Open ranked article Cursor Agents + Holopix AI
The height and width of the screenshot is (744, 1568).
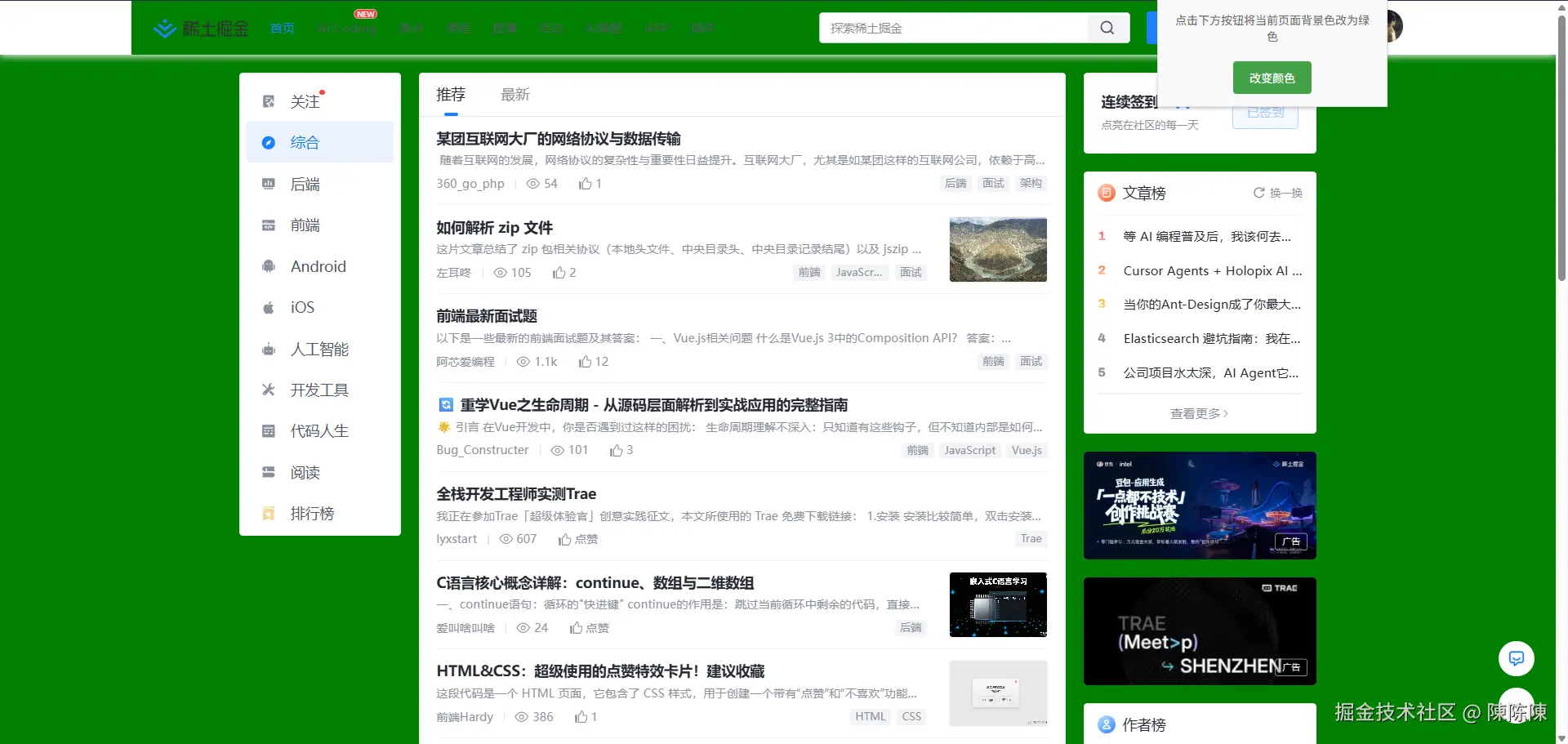[x=1213, y=270]
